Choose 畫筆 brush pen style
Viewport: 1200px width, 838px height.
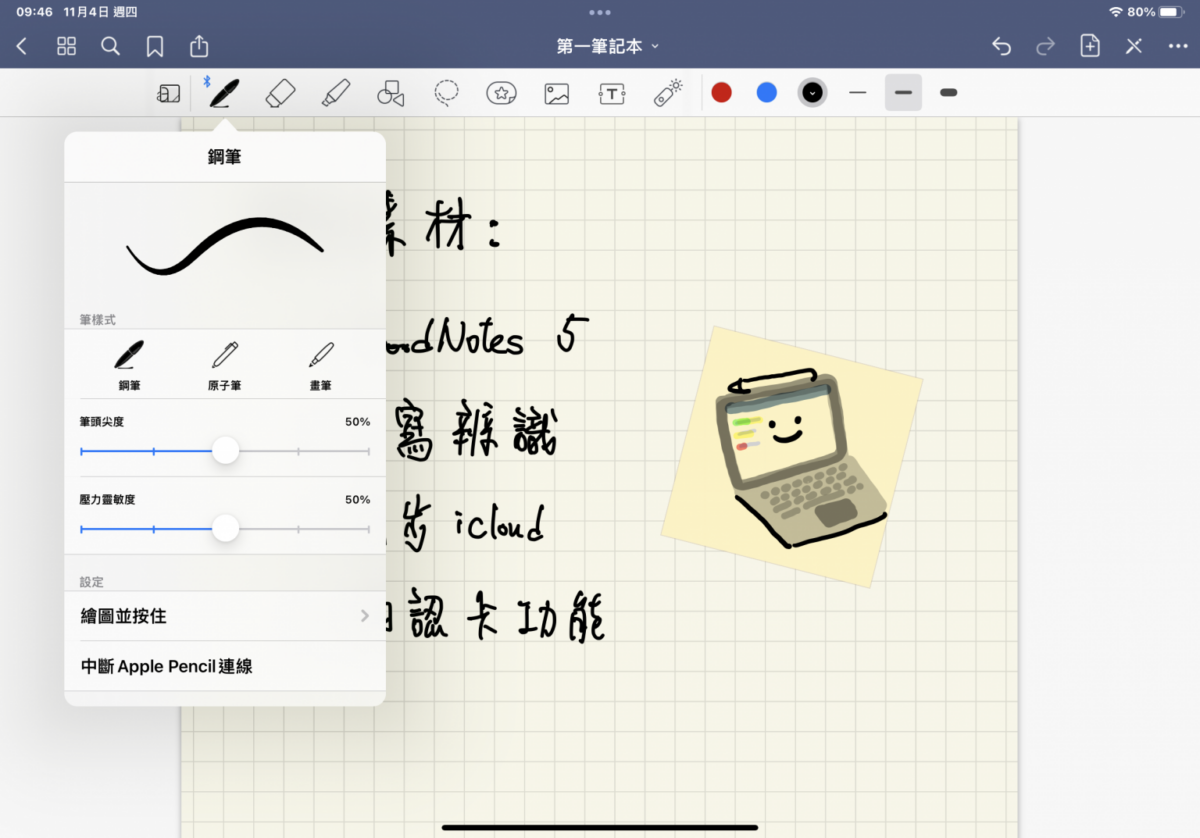point(321,365)
